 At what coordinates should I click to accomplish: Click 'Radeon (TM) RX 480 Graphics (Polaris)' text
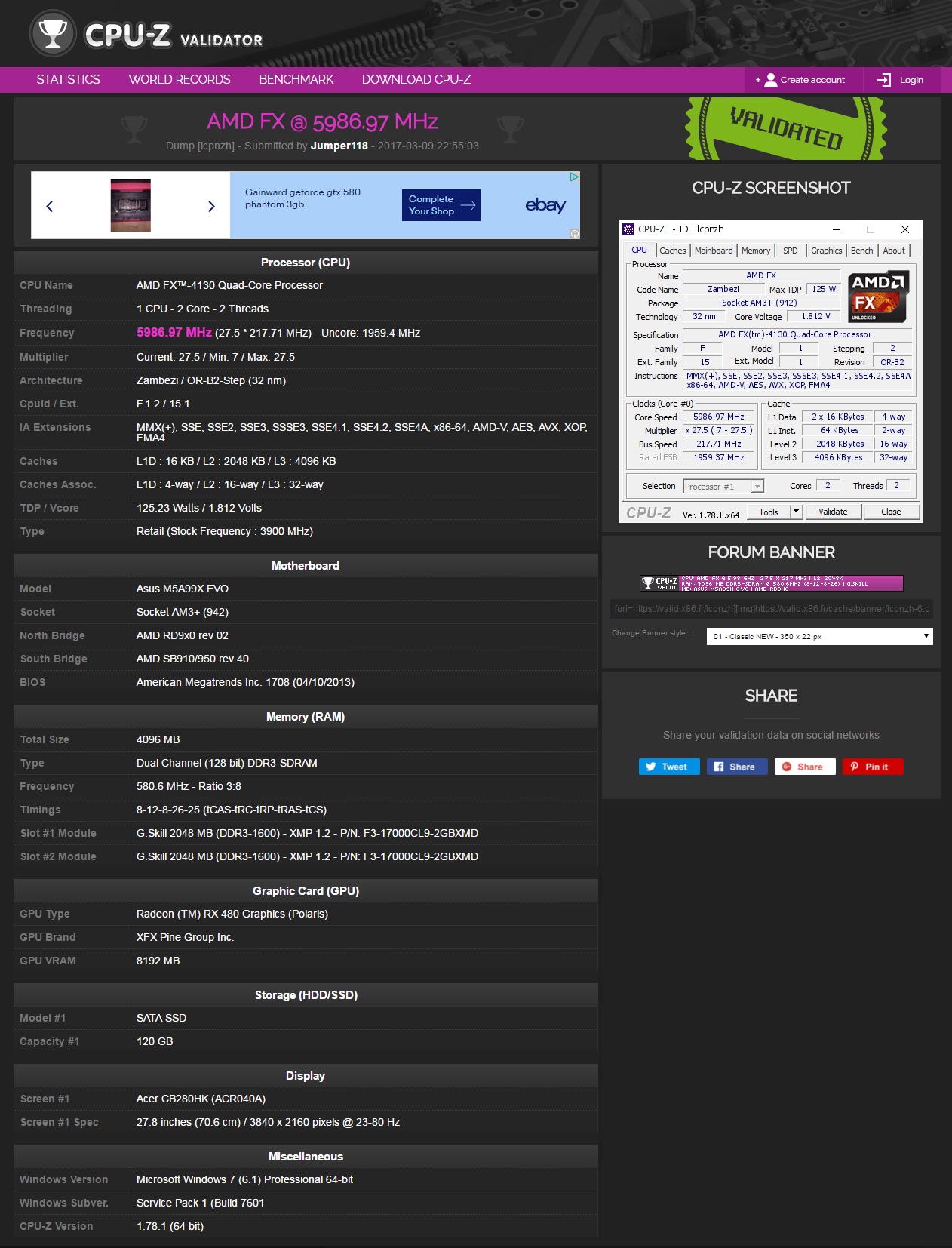tap(232, 914)
